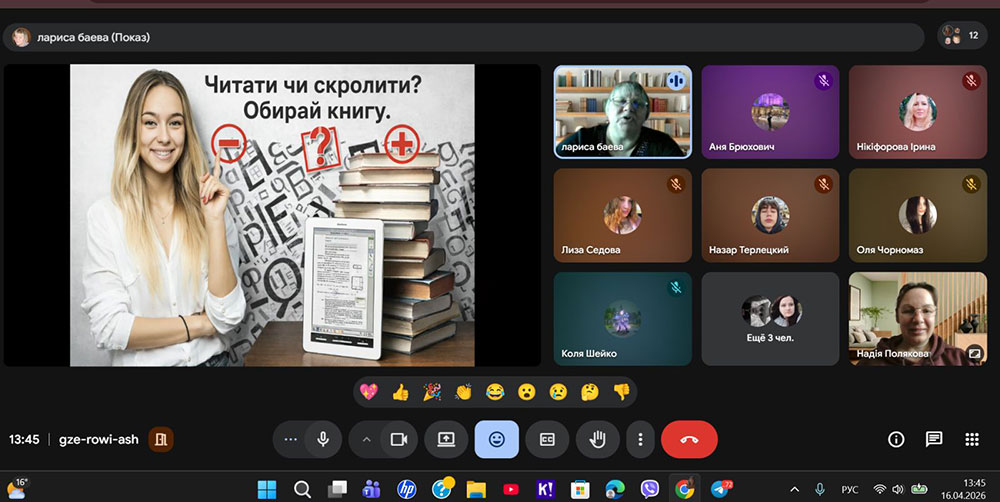Screen dimensions: 1000x502
Task: Toggle the camera on or off
Action: tap(398, 439)
